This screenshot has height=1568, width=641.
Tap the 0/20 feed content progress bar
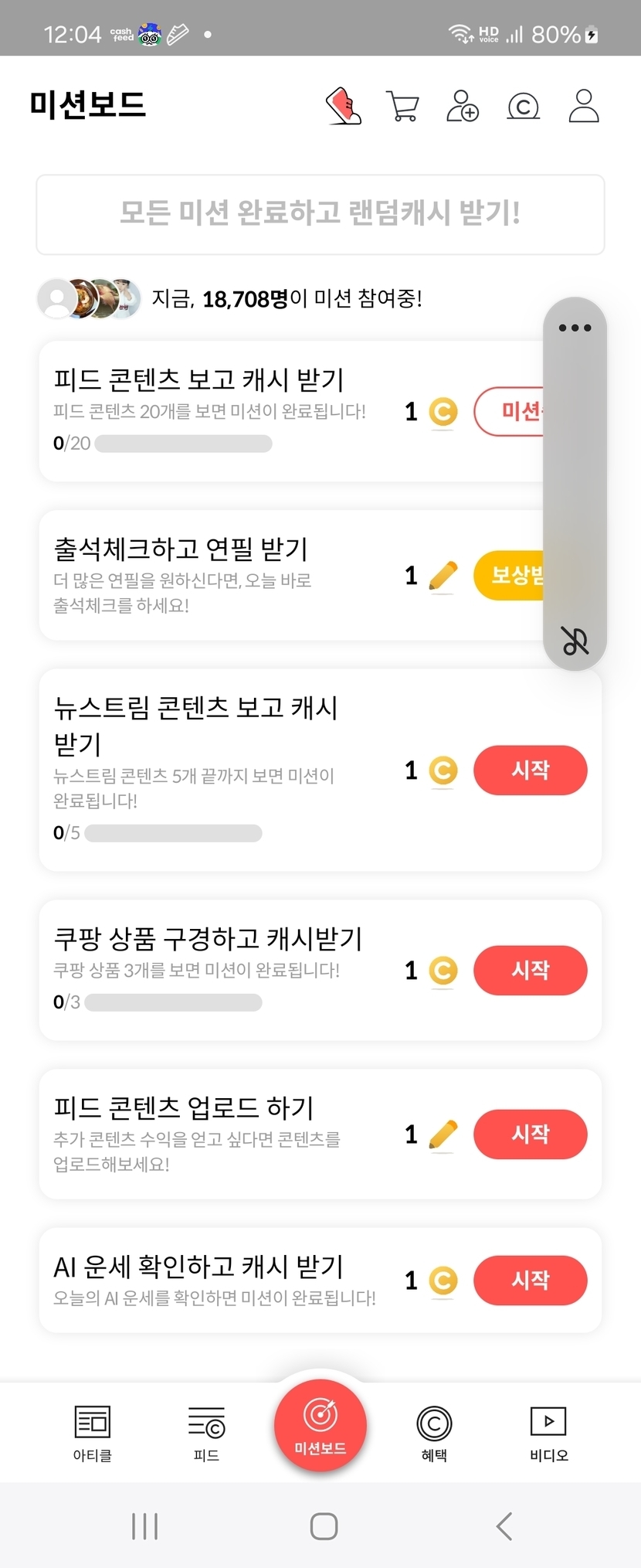183,444
